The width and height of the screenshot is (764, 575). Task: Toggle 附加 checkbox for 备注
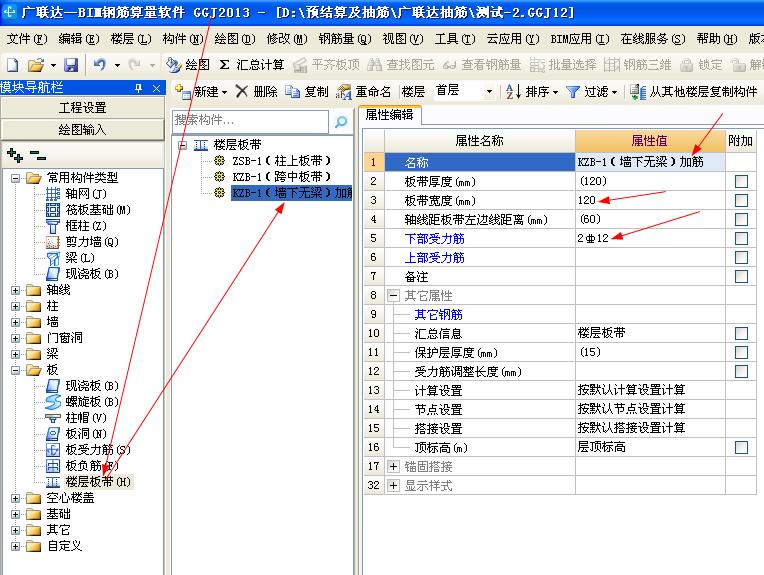(741, 277)
